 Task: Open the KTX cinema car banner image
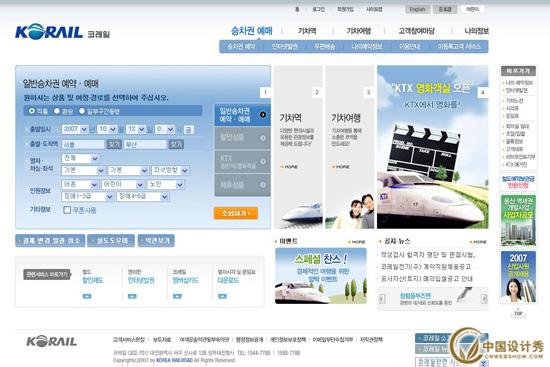pyautogui.click(x=432, y=147)
